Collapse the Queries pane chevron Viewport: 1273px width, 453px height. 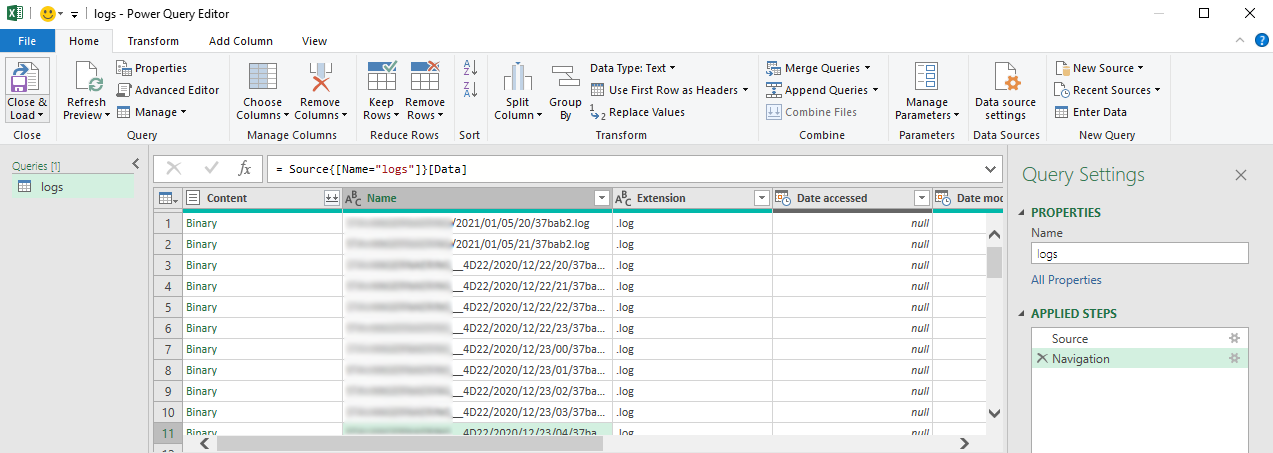coord(136,163)
